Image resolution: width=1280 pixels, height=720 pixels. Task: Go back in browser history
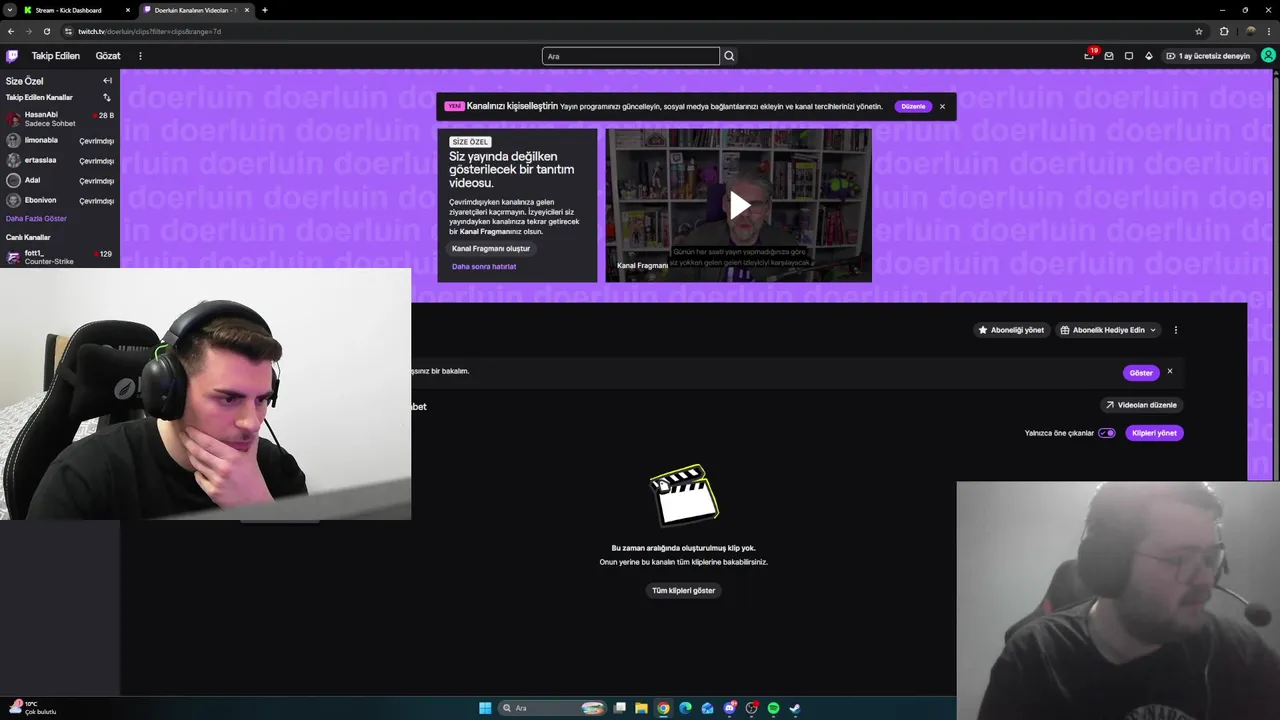(11, 31)
